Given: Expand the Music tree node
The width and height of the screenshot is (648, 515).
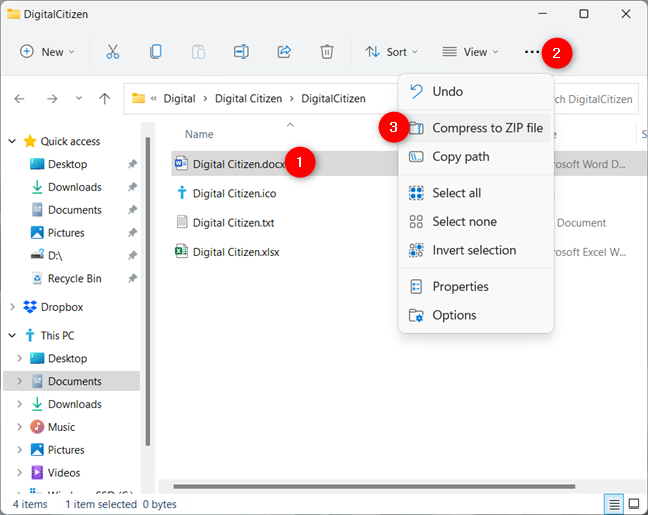Looking at the screenshot, I should (19, 427).
